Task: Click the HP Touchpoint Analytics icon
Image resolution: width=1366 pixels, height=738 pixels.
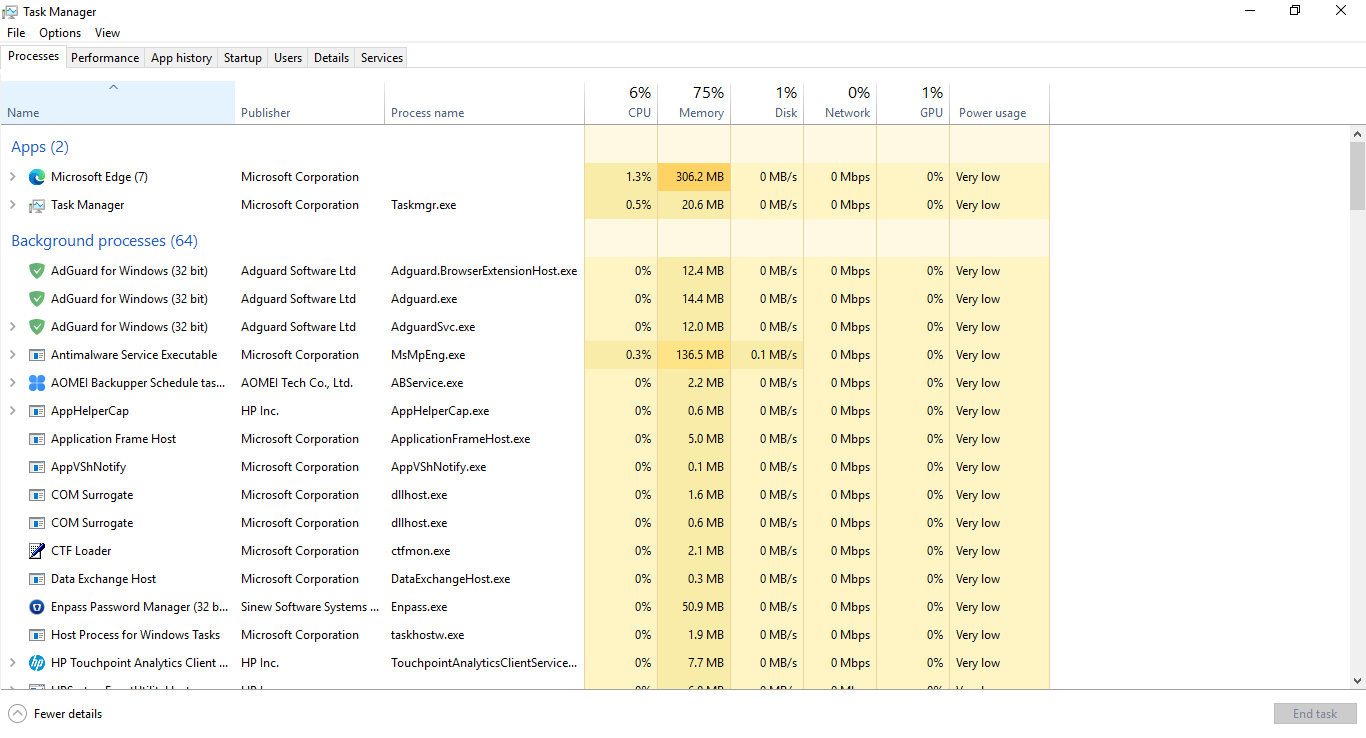Action: pos(37,663)
